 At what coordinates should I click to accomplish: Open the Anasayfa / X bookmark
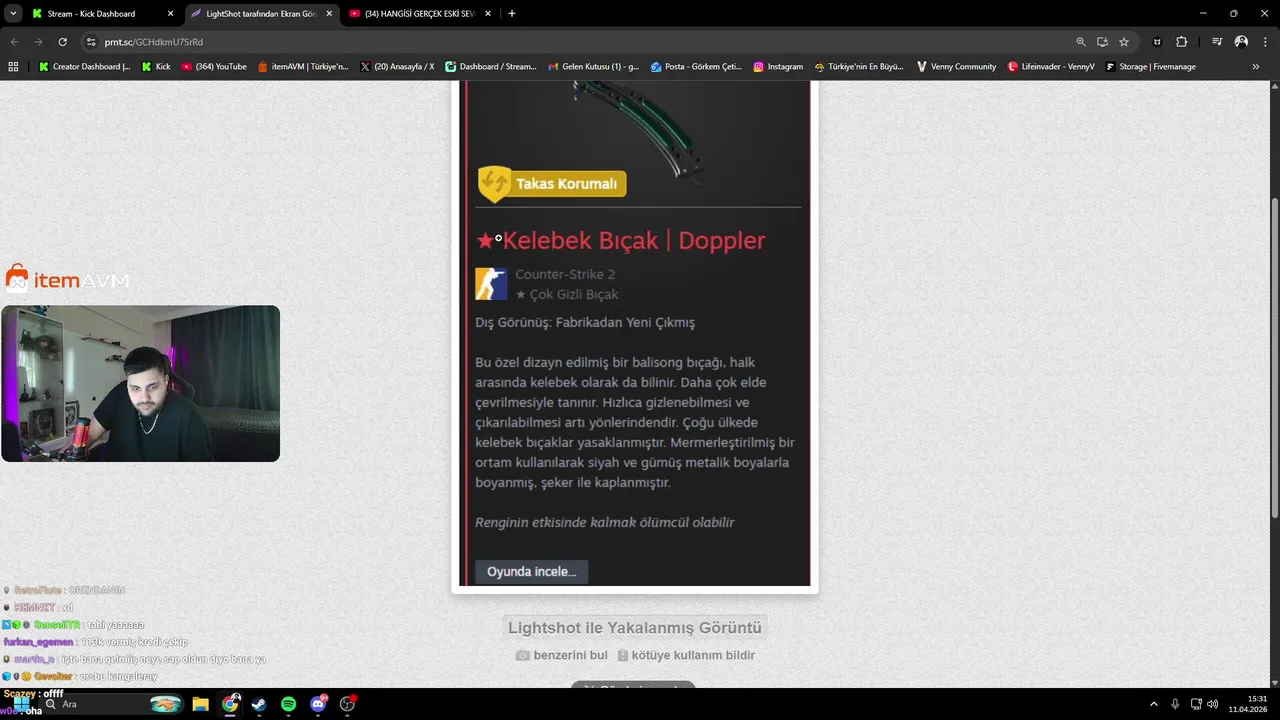click(397, 67)
